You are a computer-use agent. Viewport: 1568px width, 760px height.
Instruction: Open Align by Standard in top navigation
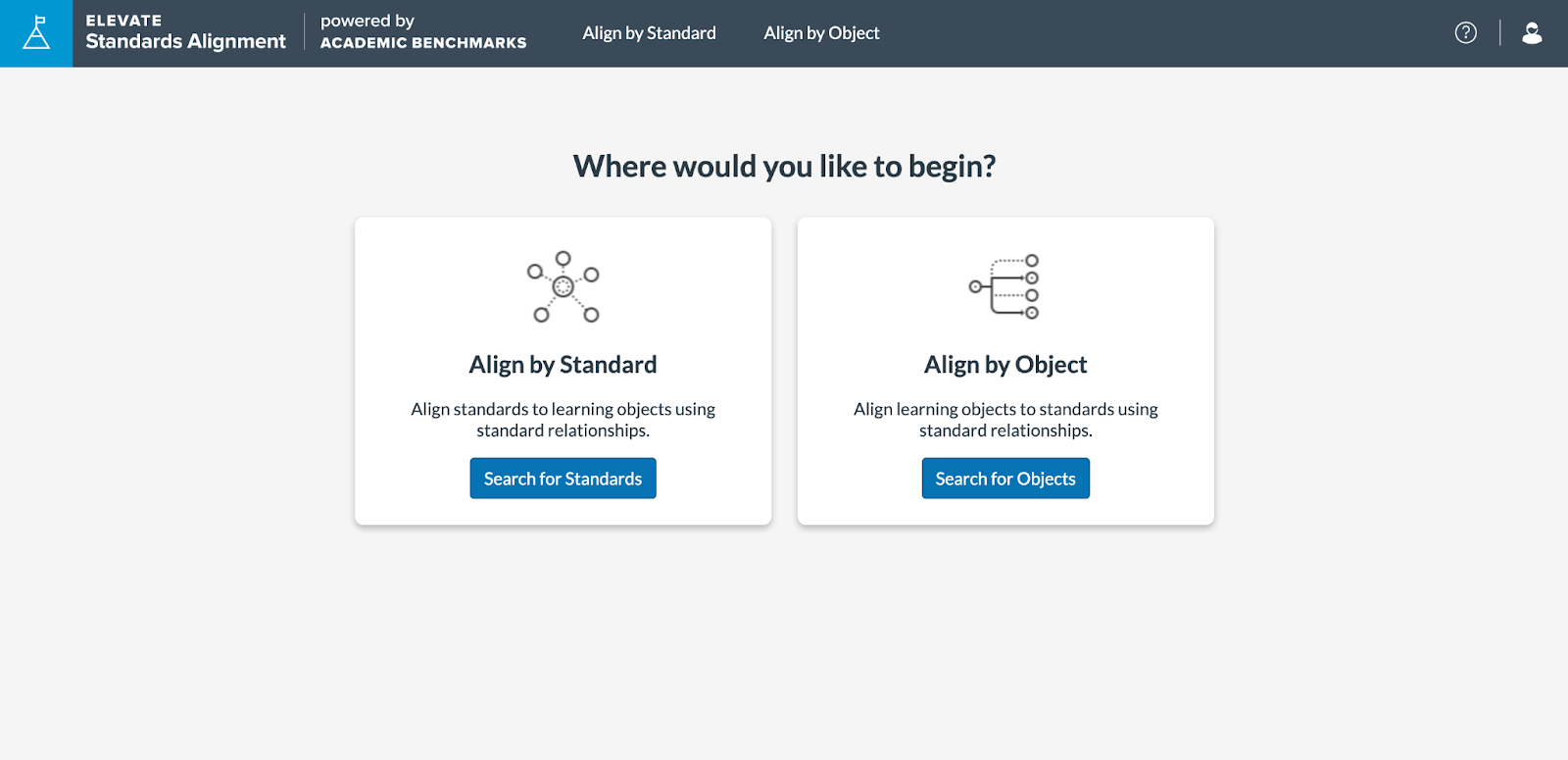(x=649, y=33)
